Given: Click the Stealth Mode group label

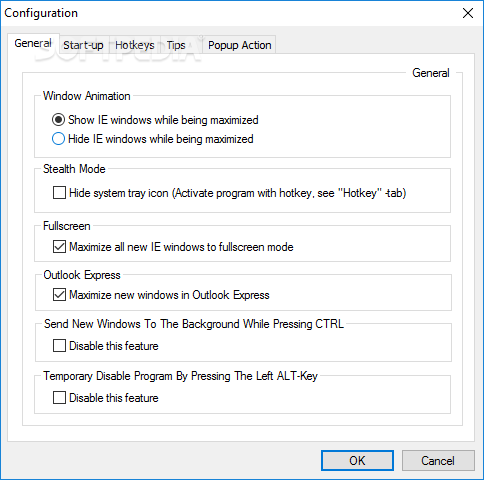Looking at the screenshot, I should [74, 169].
